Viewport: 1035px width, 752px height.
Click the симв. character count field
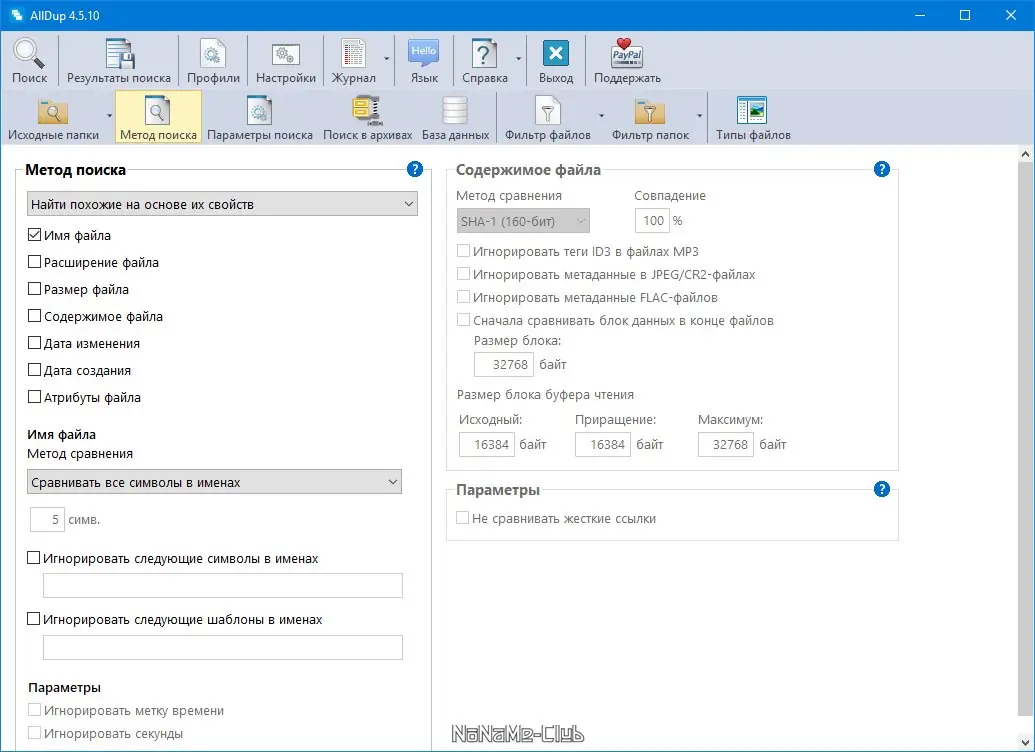coord(47,520)
